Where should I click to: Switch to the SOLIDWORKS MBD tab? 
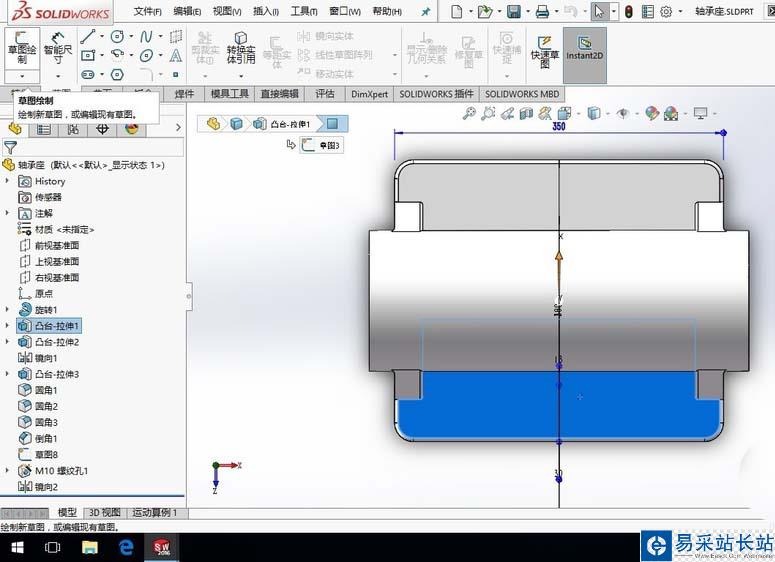[x=522, y=94]
